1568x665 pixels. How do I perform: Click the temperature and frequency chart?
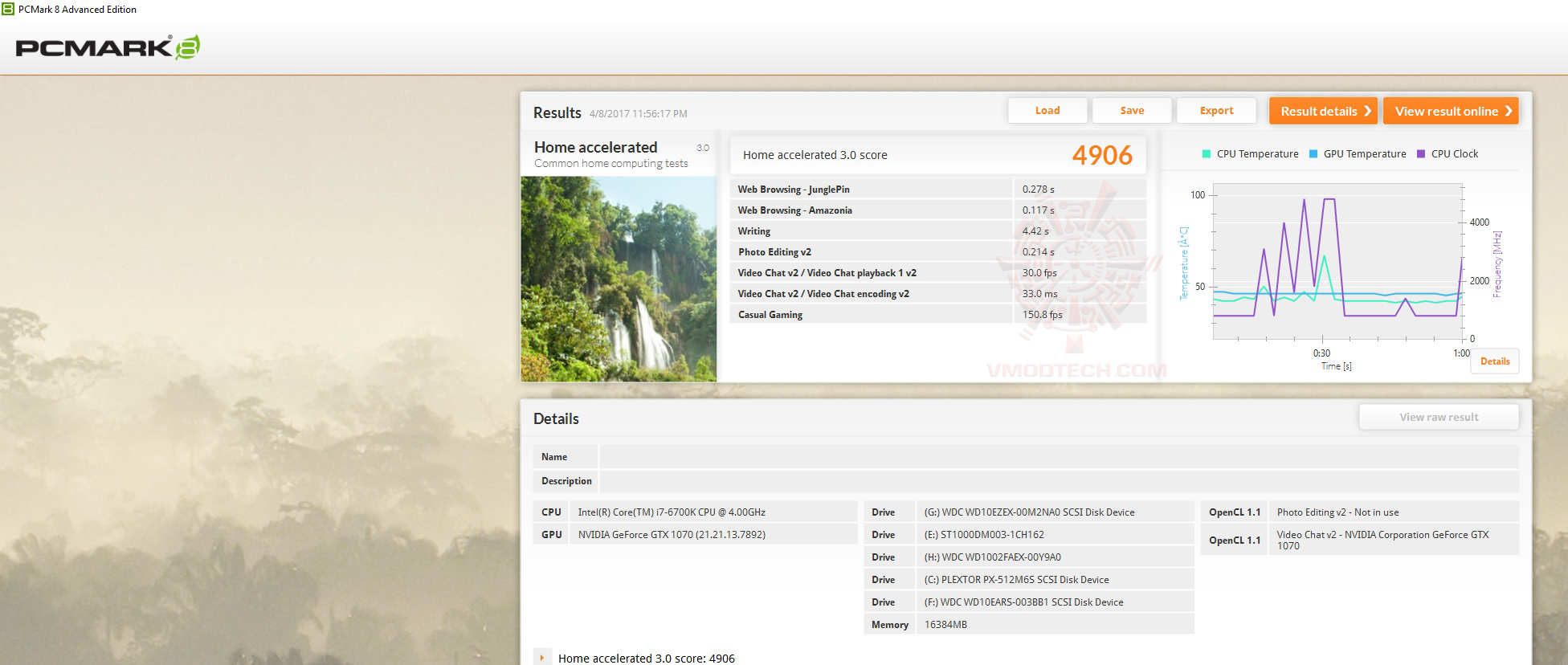tap(1337, 262)
